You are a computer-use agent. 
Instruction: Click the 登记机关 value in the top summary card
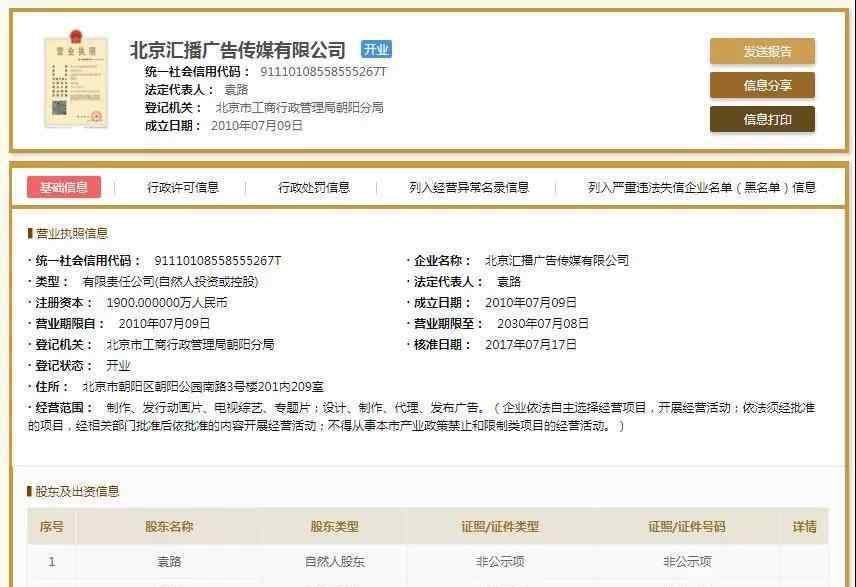click(299, 108)
